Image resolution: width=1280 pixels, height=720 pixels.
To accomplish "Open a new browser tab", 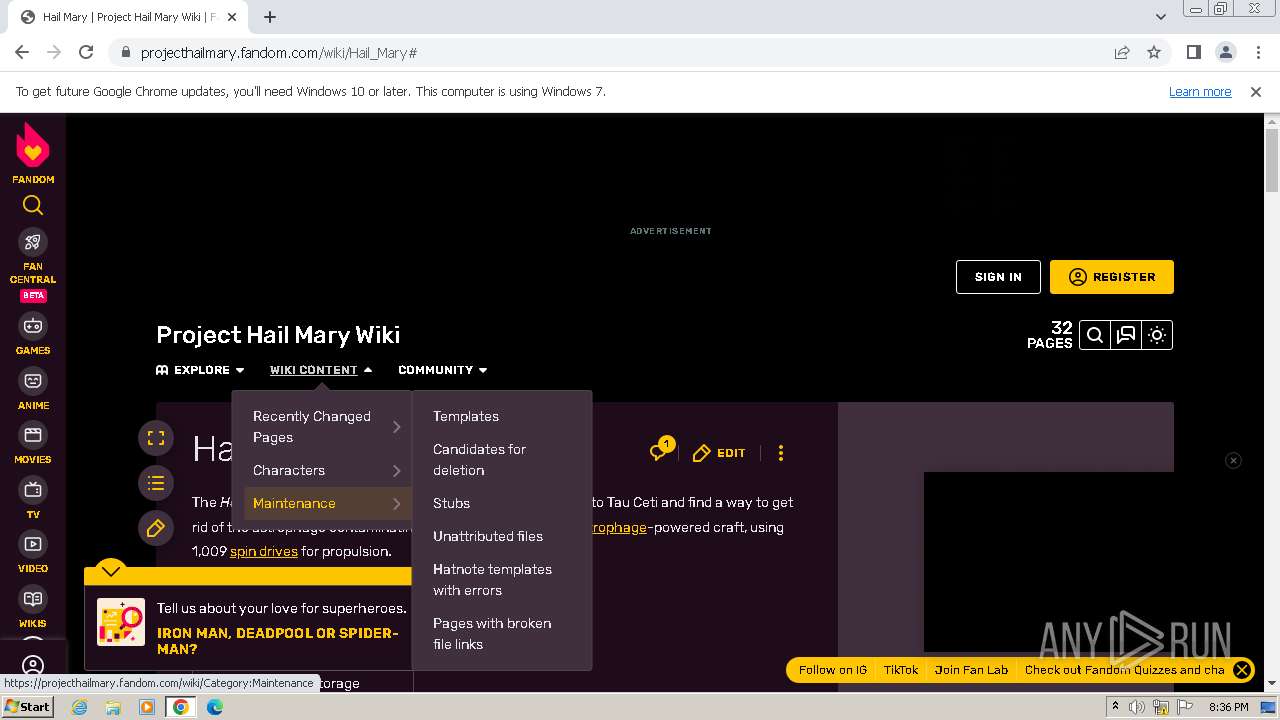I will (270, 17).
